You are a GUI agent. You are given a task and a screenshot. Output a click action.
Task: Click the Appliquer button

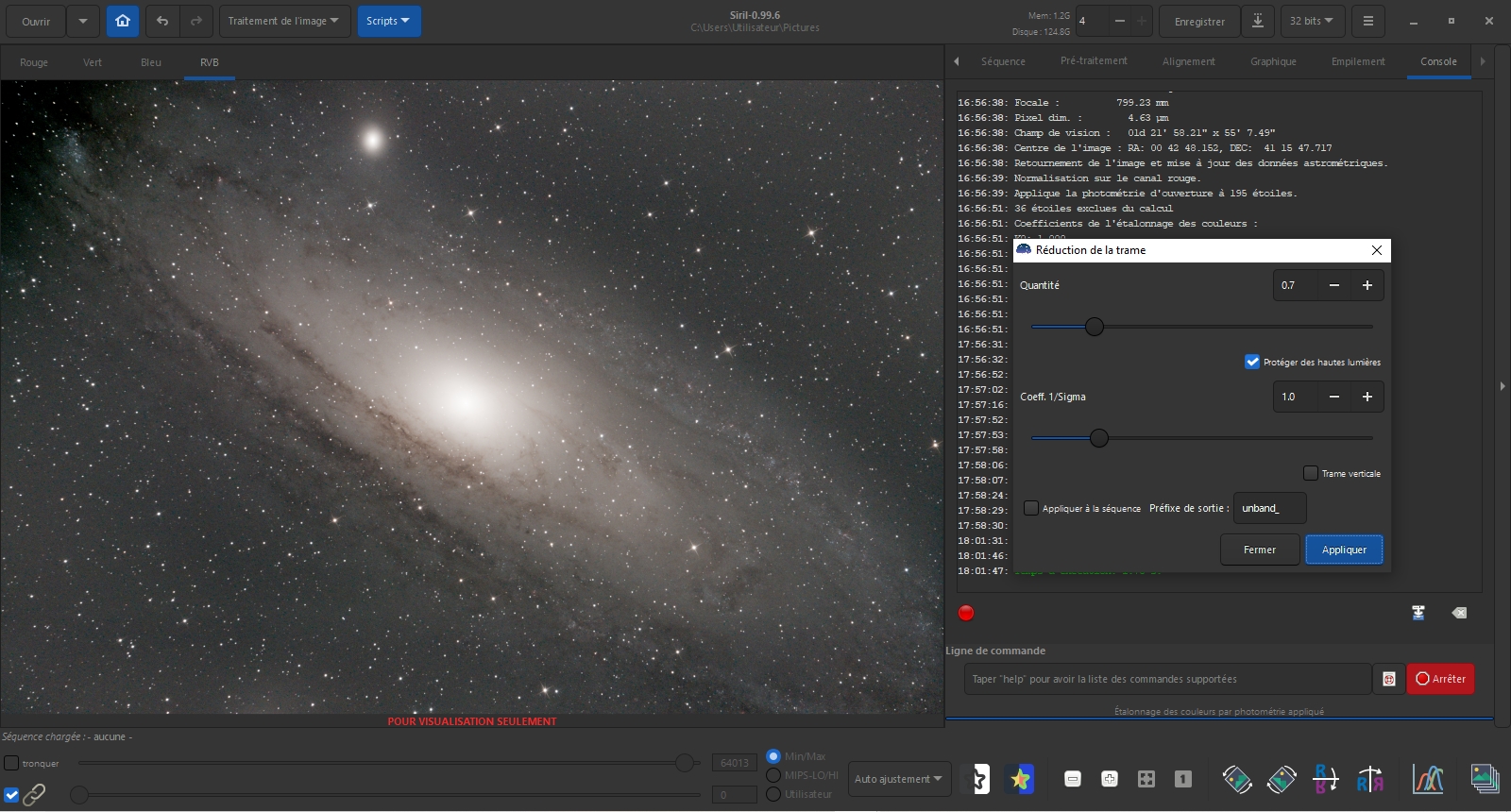1344,550
